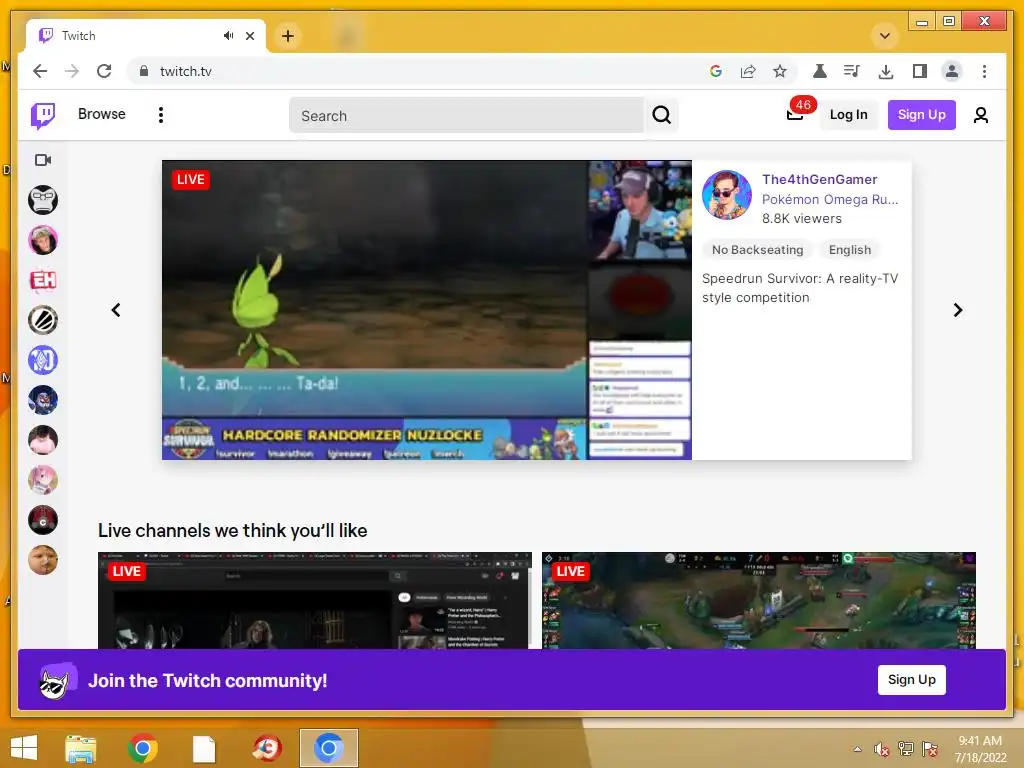The height and width of the screenshot is (768, 1024).
Task: Open the baby face avatar channel in sidebar
Action: click(43, 560)
